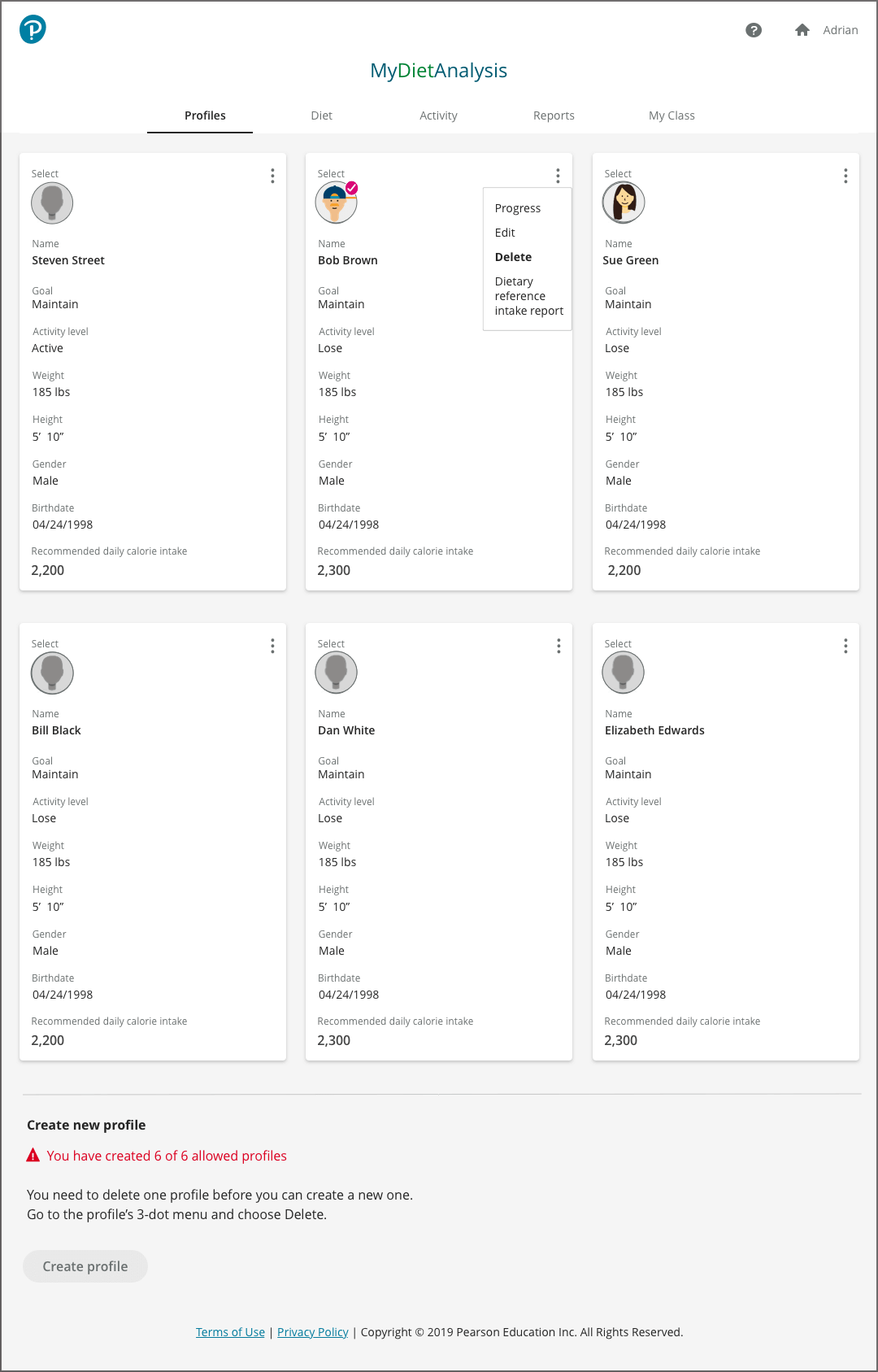Image resolution: width=878 pixels, height=1372 pixels.
Task: Select Elizabeth Edwards' avatar icon
Action: tap(623, 673)
